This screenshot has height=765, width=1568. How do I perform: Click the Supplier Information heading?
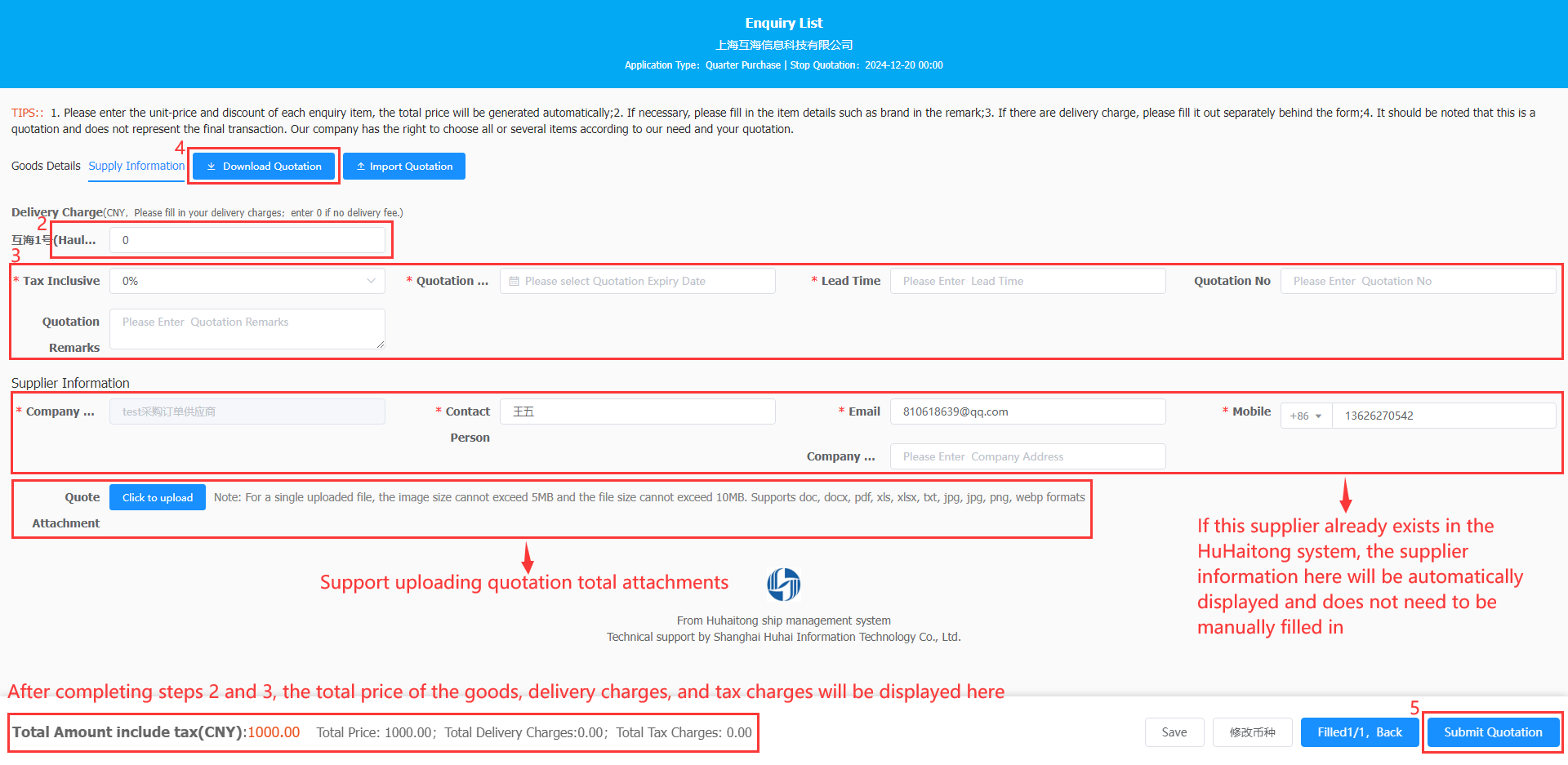point(70,383)
